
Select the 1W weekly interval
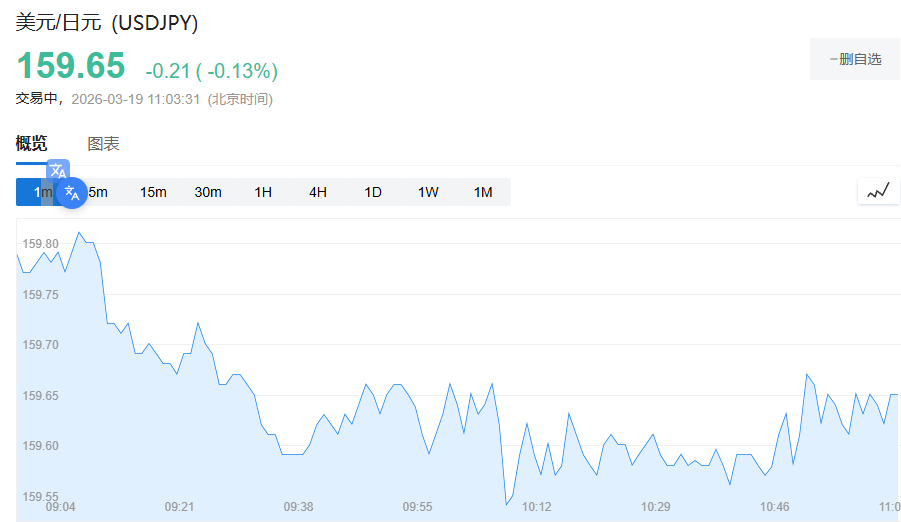pyautogui.click(x=428, y=192)
